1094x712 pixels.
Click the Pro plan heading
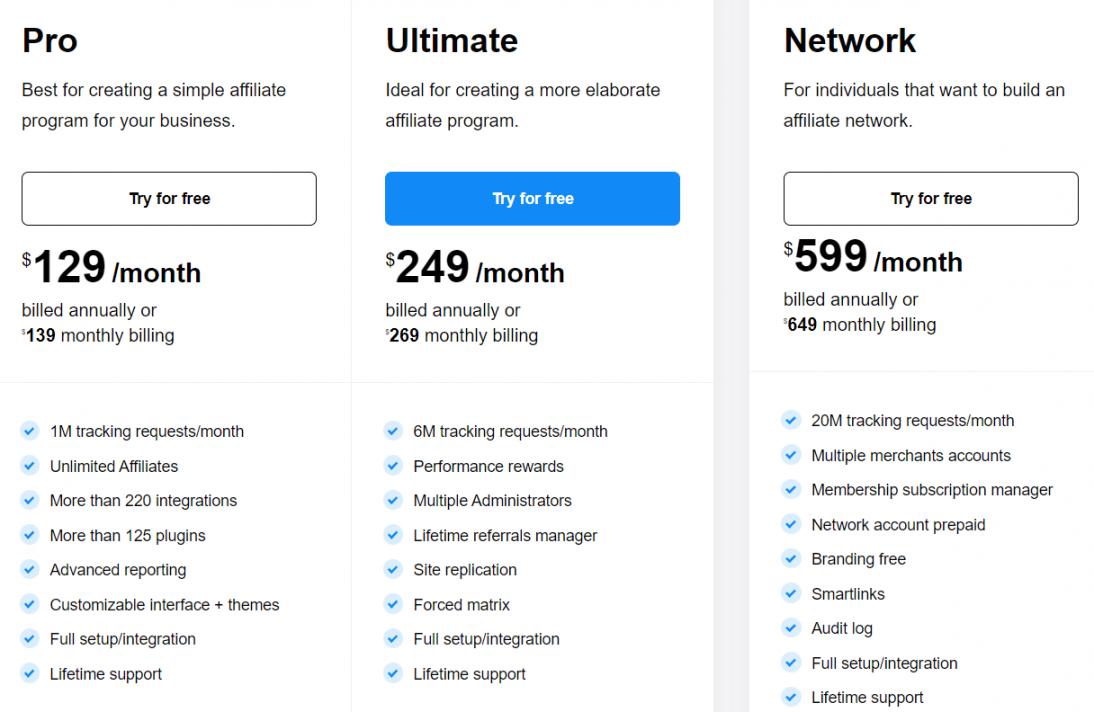pyautogui.click(x=50, y=40)
